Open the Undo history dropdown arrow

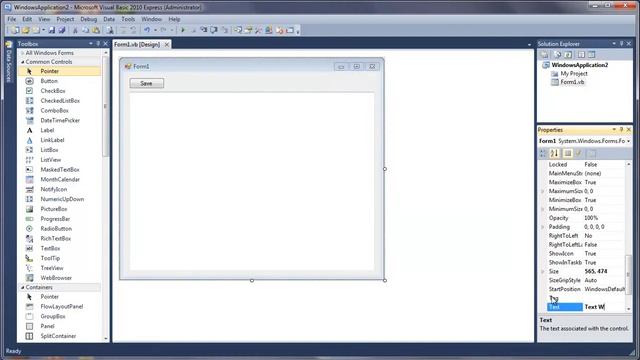[x=156, y=30]
